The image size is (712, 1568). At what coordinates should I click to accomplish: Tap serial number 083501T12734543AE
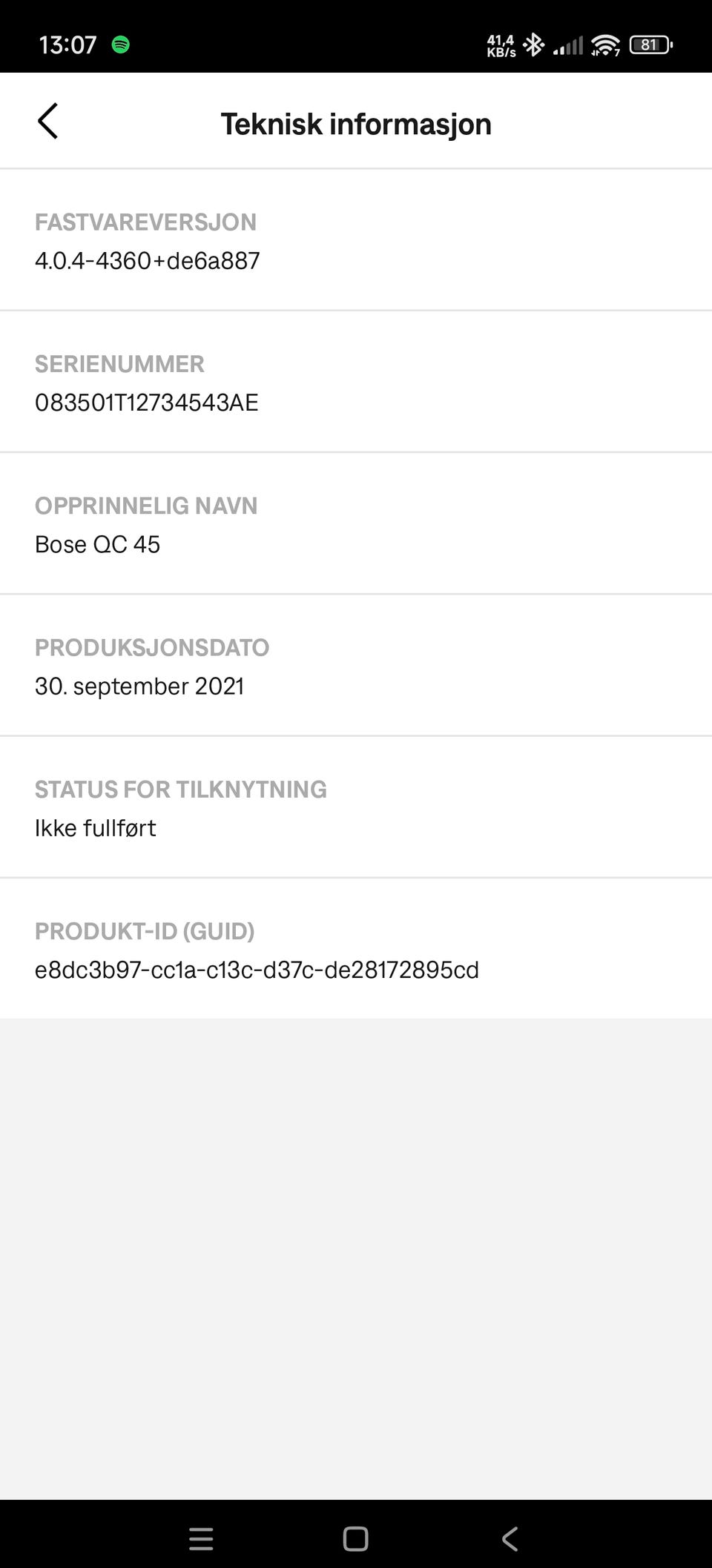pos(147,403)
